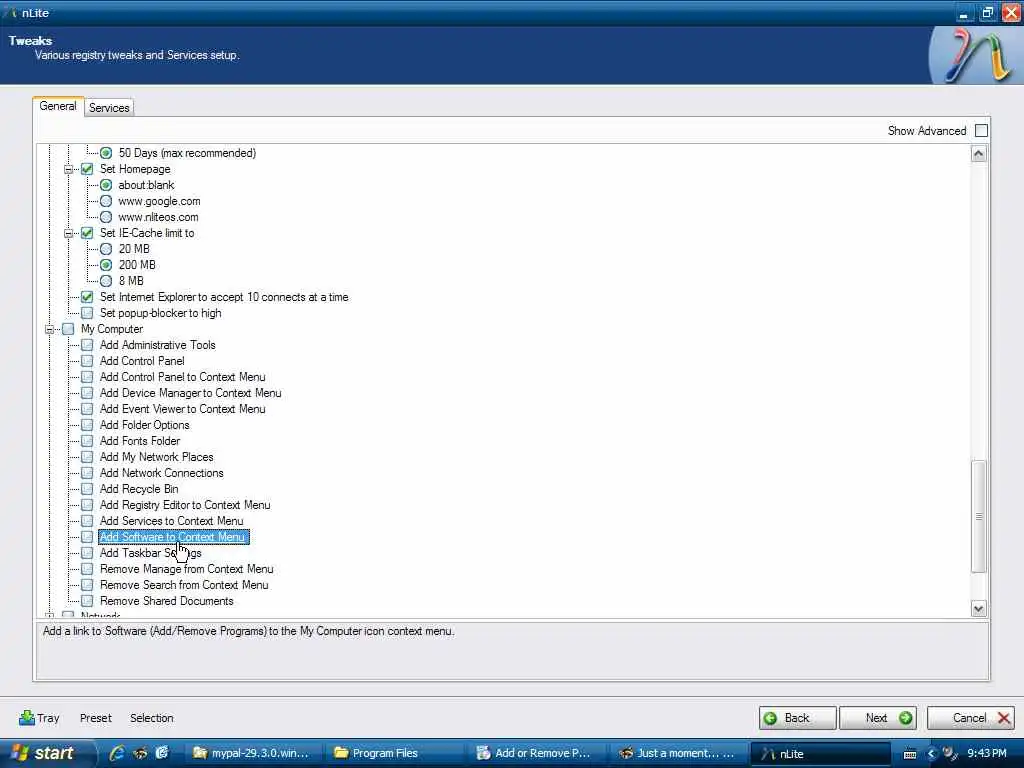Collapse the Set Homepage tree node
The width and height of the screenshot is (1024, 768).
pos(68,169)
